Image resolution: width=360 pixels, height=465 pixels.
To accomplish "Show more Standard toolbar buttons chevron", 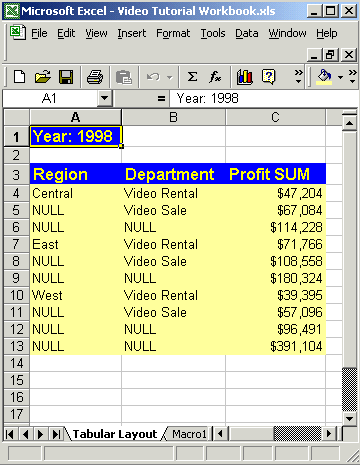I will click(x=298, y=77).
